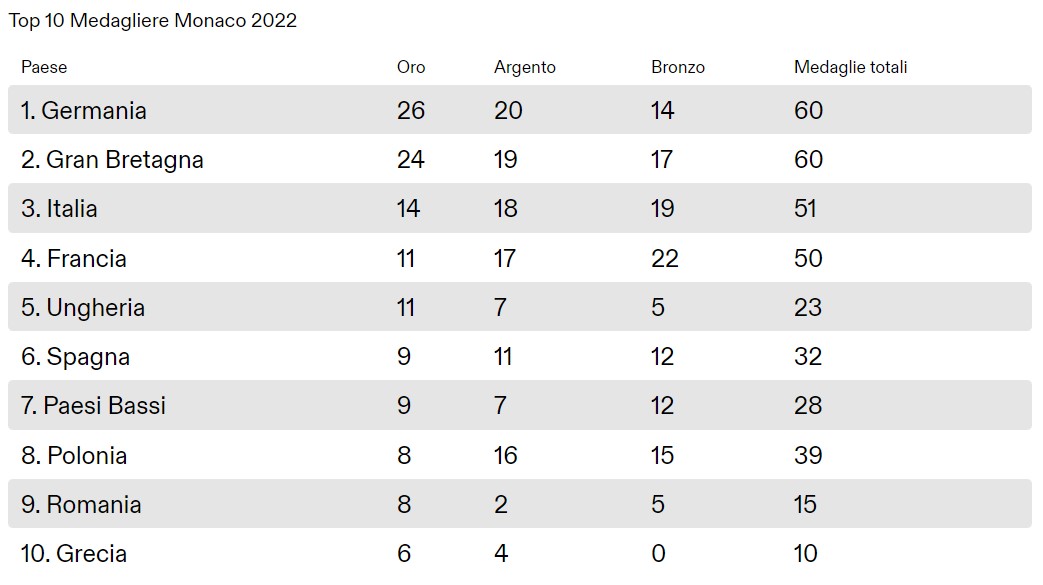
Task: Click the '2. Gran Bretagna' country cell
Action: coord(112,160)
